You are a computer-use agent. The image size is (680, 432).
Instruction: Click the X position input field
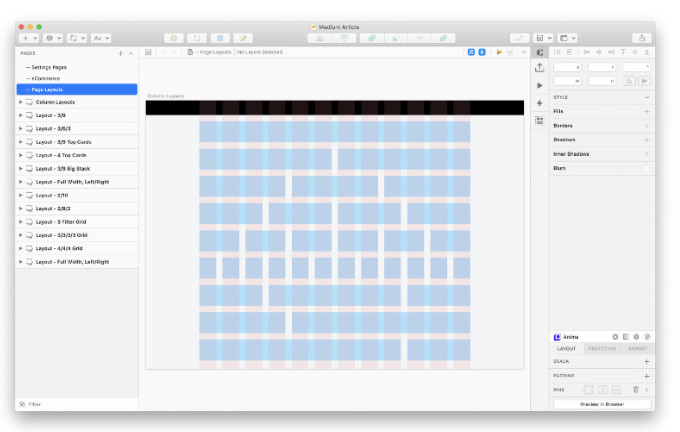coord(567,67)
